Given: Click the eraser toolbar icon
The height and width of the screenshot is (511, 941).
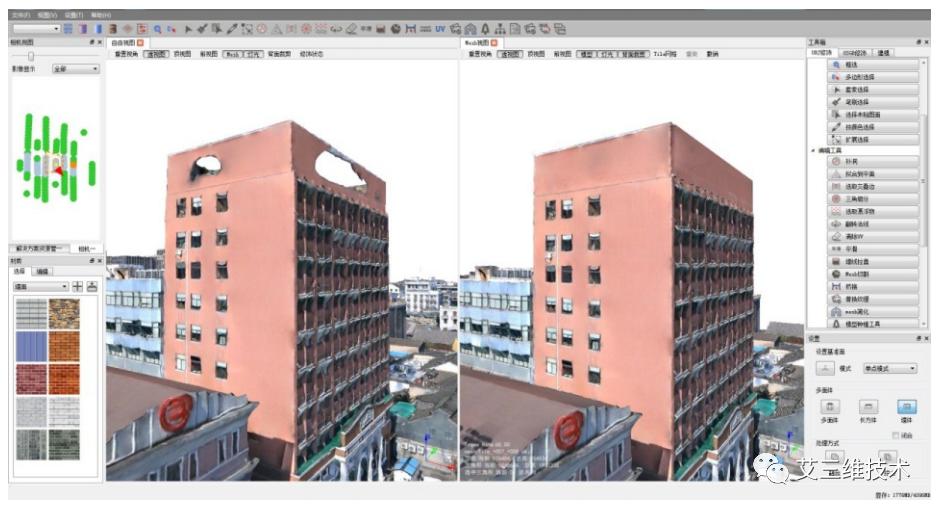Looking at the screenshot, I should coord(351,28).
